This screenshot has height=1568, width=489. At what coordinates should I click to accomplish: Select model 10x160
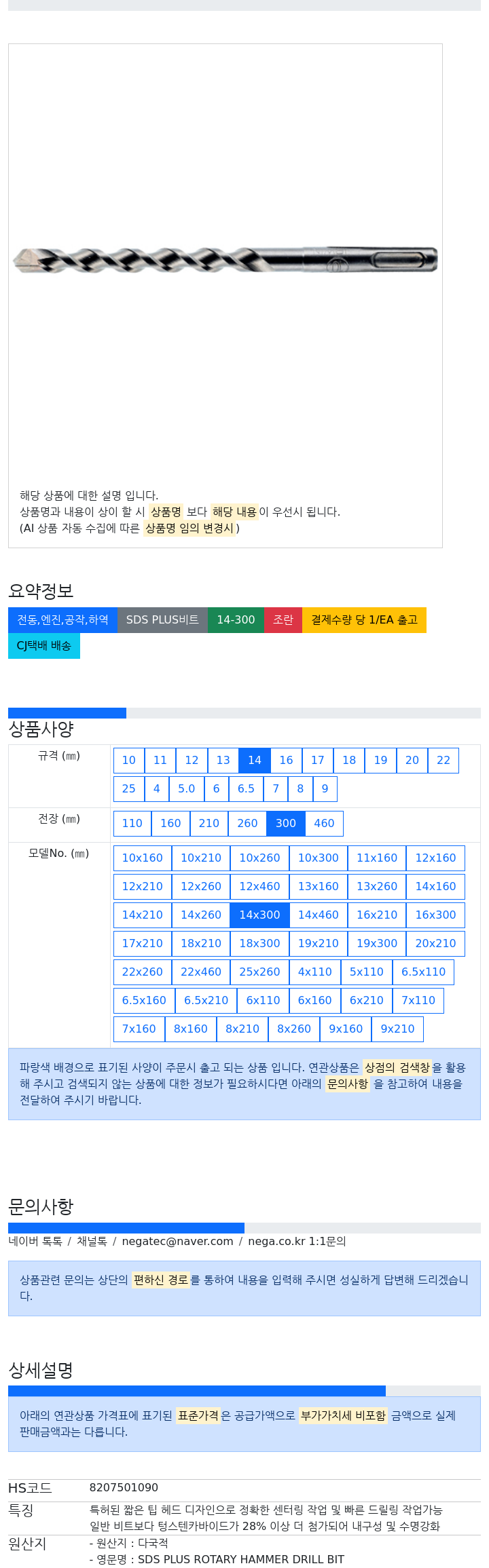tap(143, 858)
